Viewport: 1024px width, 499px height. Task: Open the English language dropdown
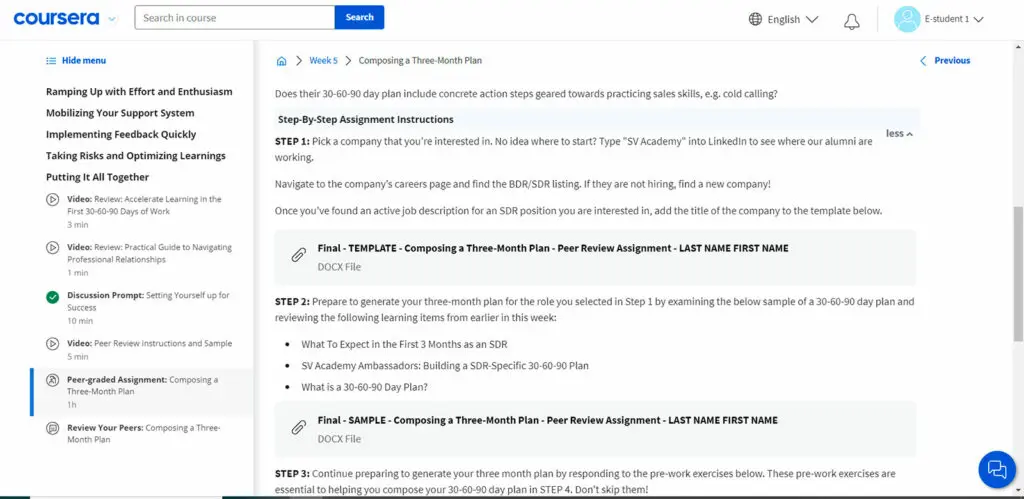pos(792,20)
